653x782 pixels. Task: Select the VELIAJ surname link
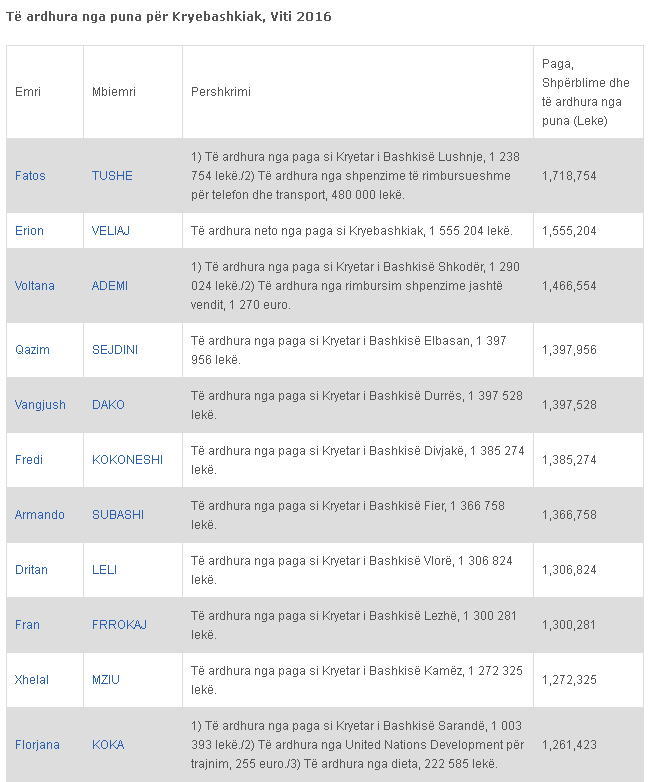(x=111, y=231)
